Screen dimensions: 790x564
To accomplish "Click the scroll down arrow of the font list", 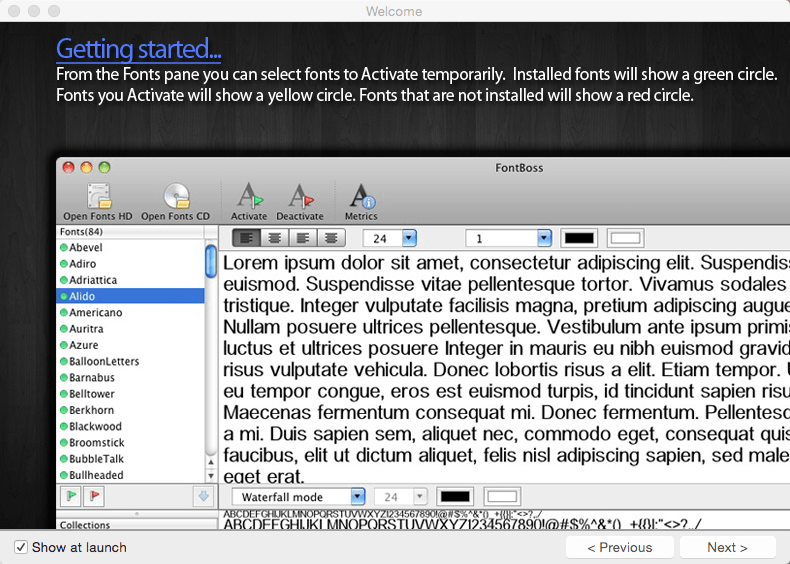I will point(211,475).
